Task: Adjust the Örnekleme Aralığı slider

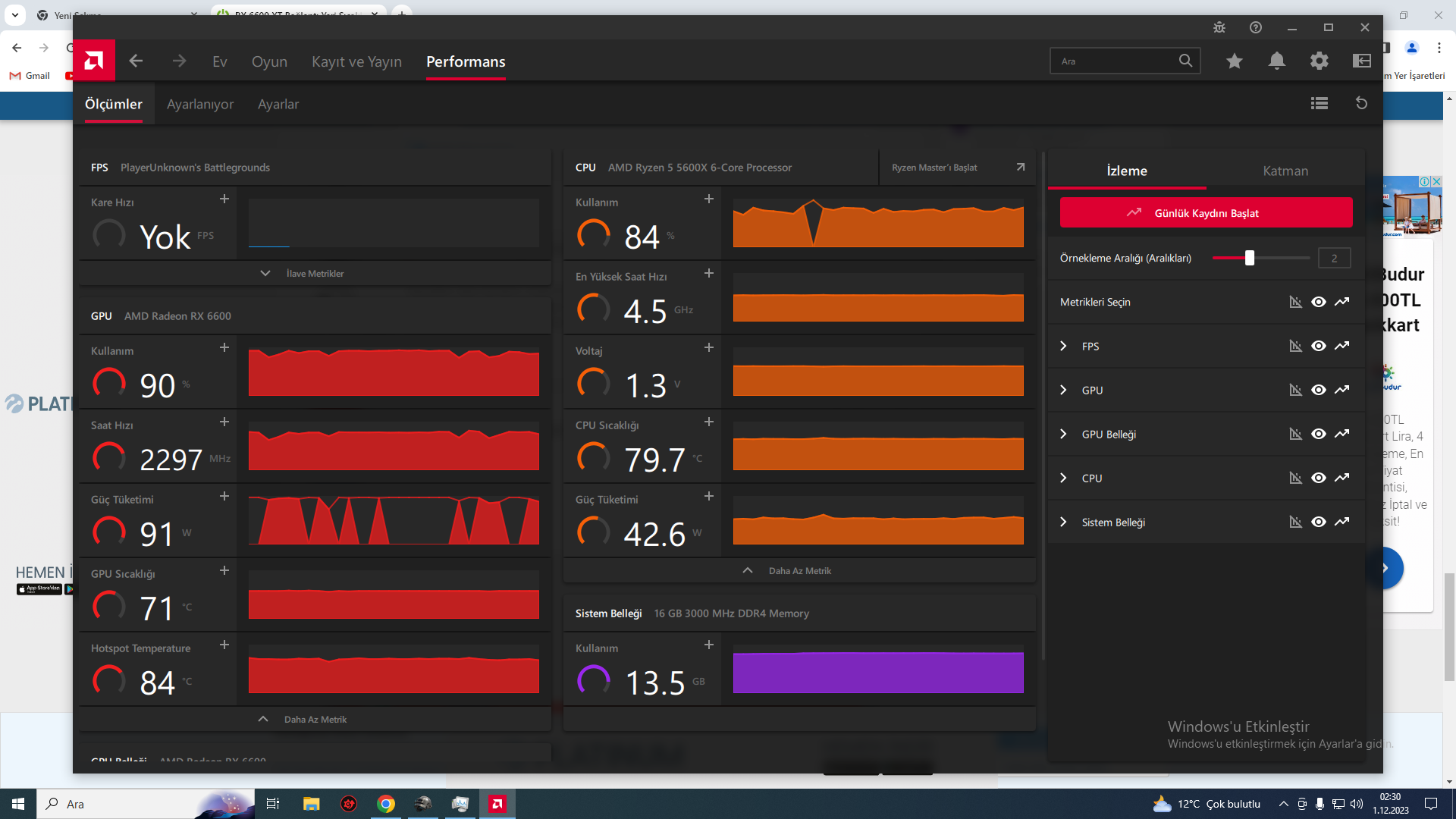Action: click(1250, 258)
